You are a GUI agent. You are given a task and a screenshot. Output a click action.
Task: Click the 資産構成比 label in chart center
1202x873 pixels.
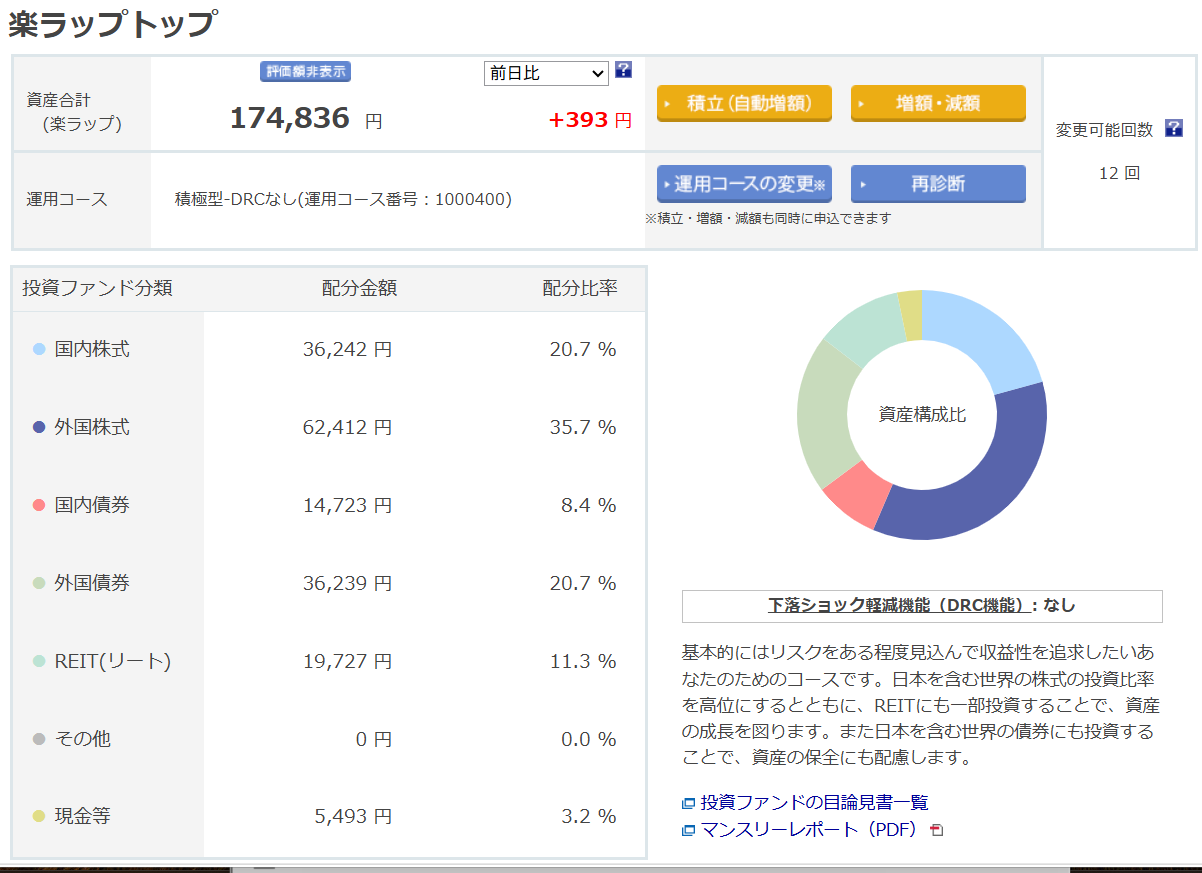922,414
